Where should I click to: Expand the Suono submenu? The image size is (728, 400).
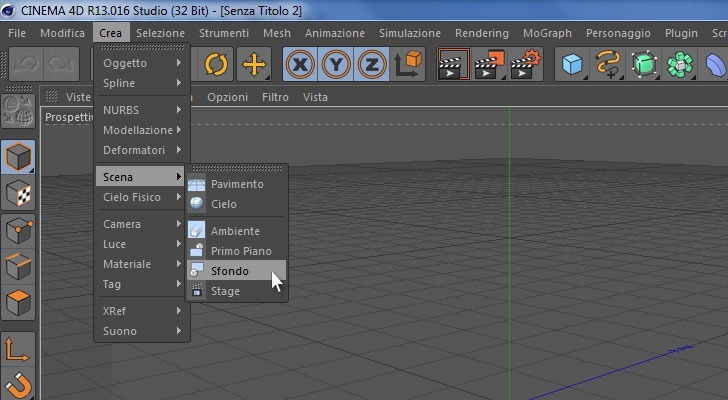[142, 331]
